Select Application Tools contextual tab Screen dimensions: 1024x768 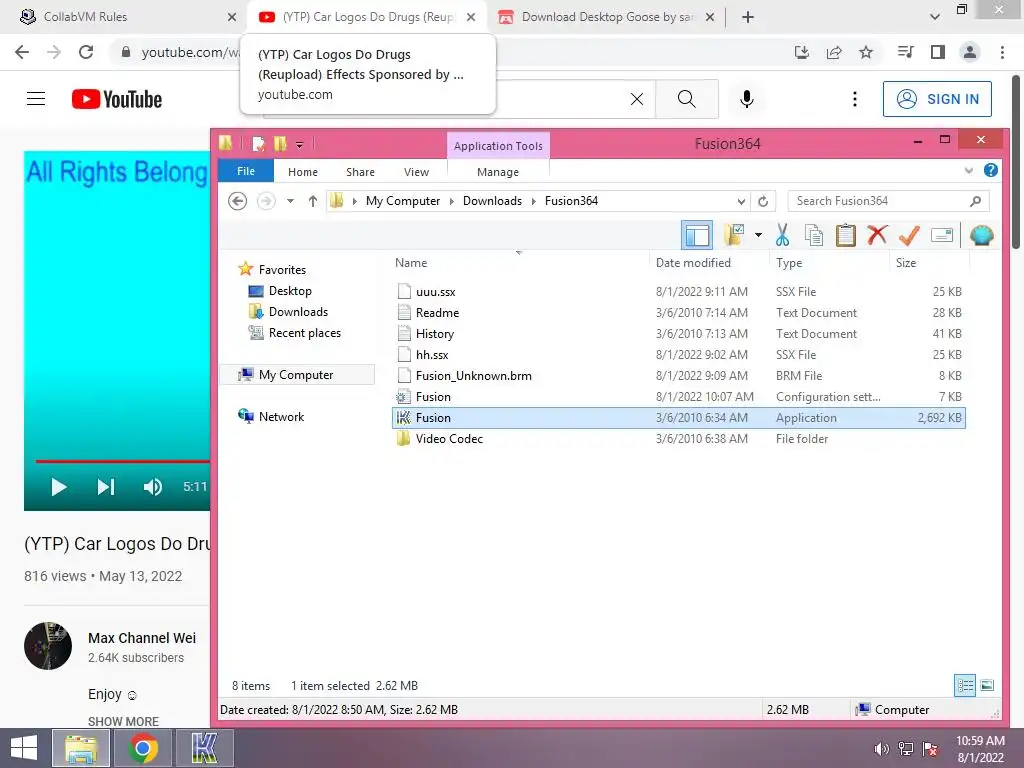tap(498, 146)
